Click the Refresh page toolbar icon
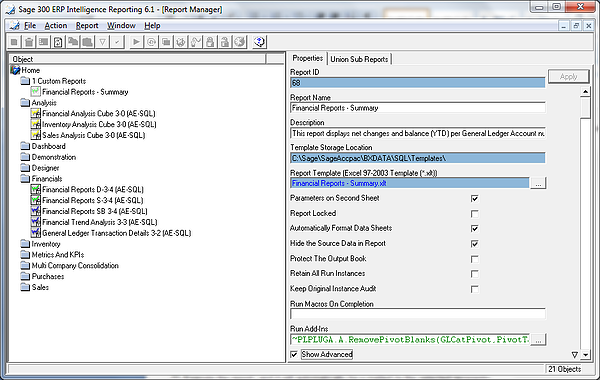This screenshot has height=380, width=600. 58,42
